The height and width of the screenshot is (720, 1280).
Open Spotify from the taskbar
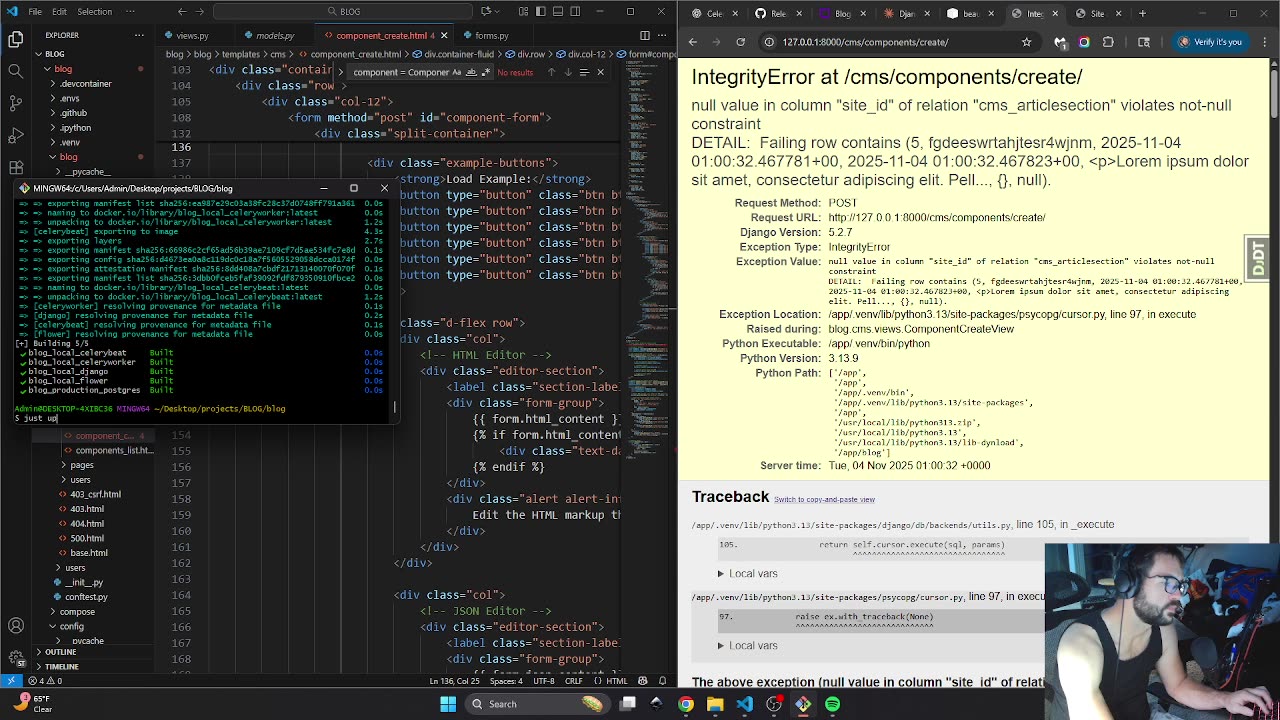coord(833,704)
